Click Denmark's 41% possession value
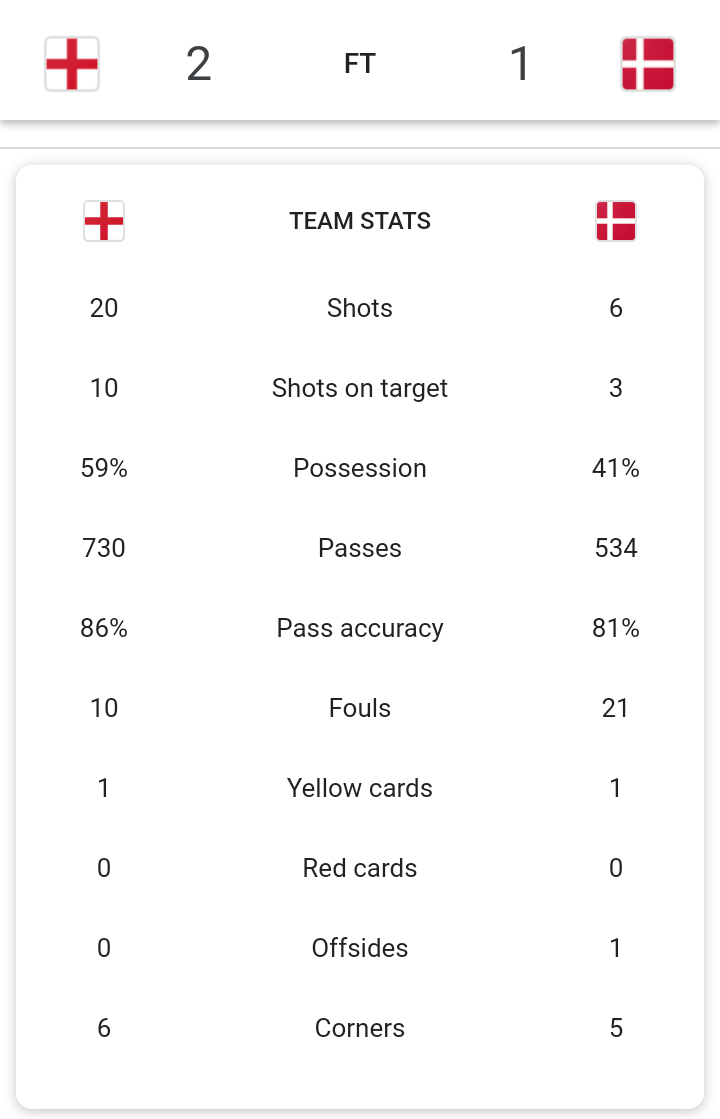This screenshot has width=720, height=1119. coord(616,468)
